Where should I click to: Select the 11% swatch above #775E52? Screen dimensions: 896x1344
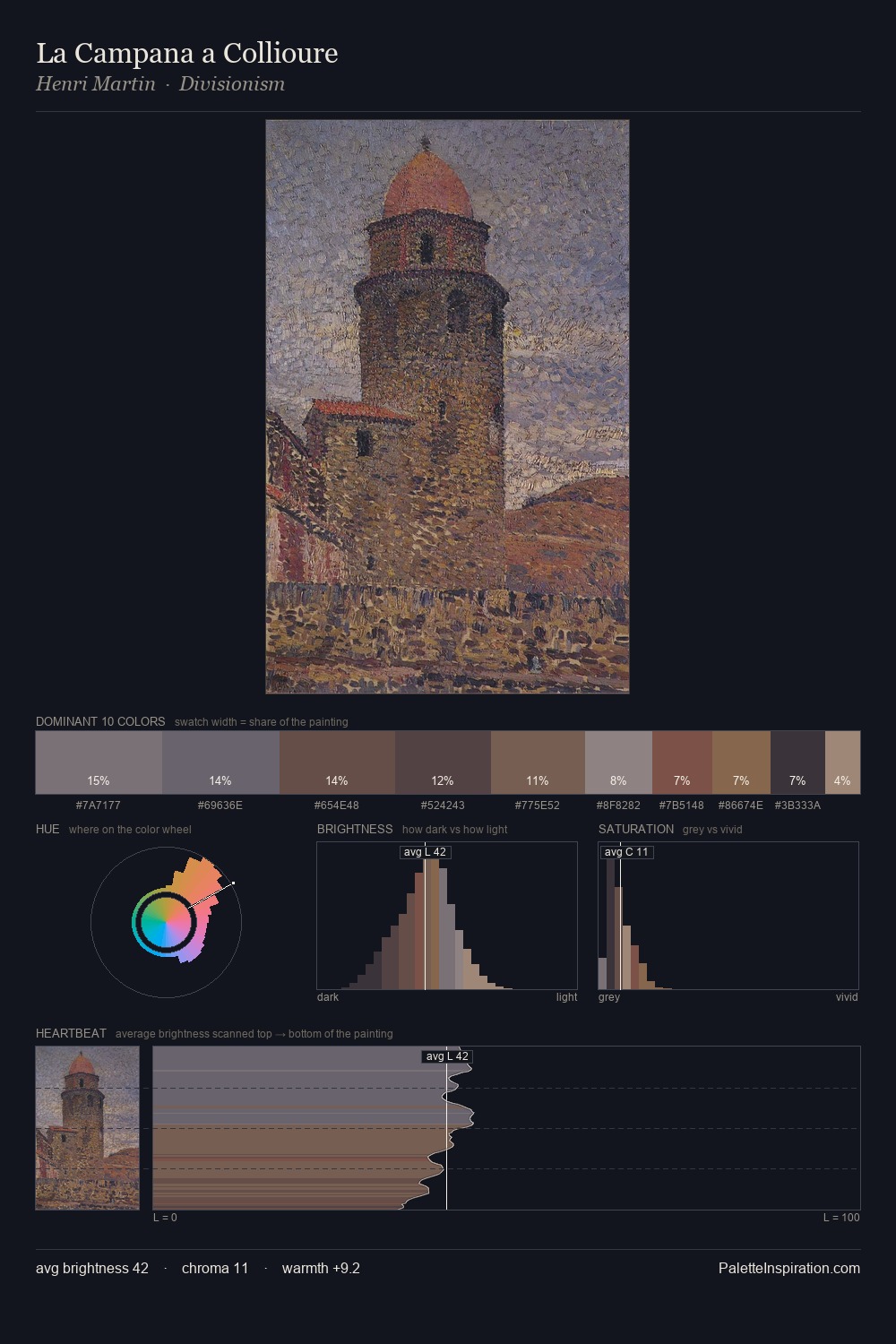pyautogui.click(x=538, y=762)
